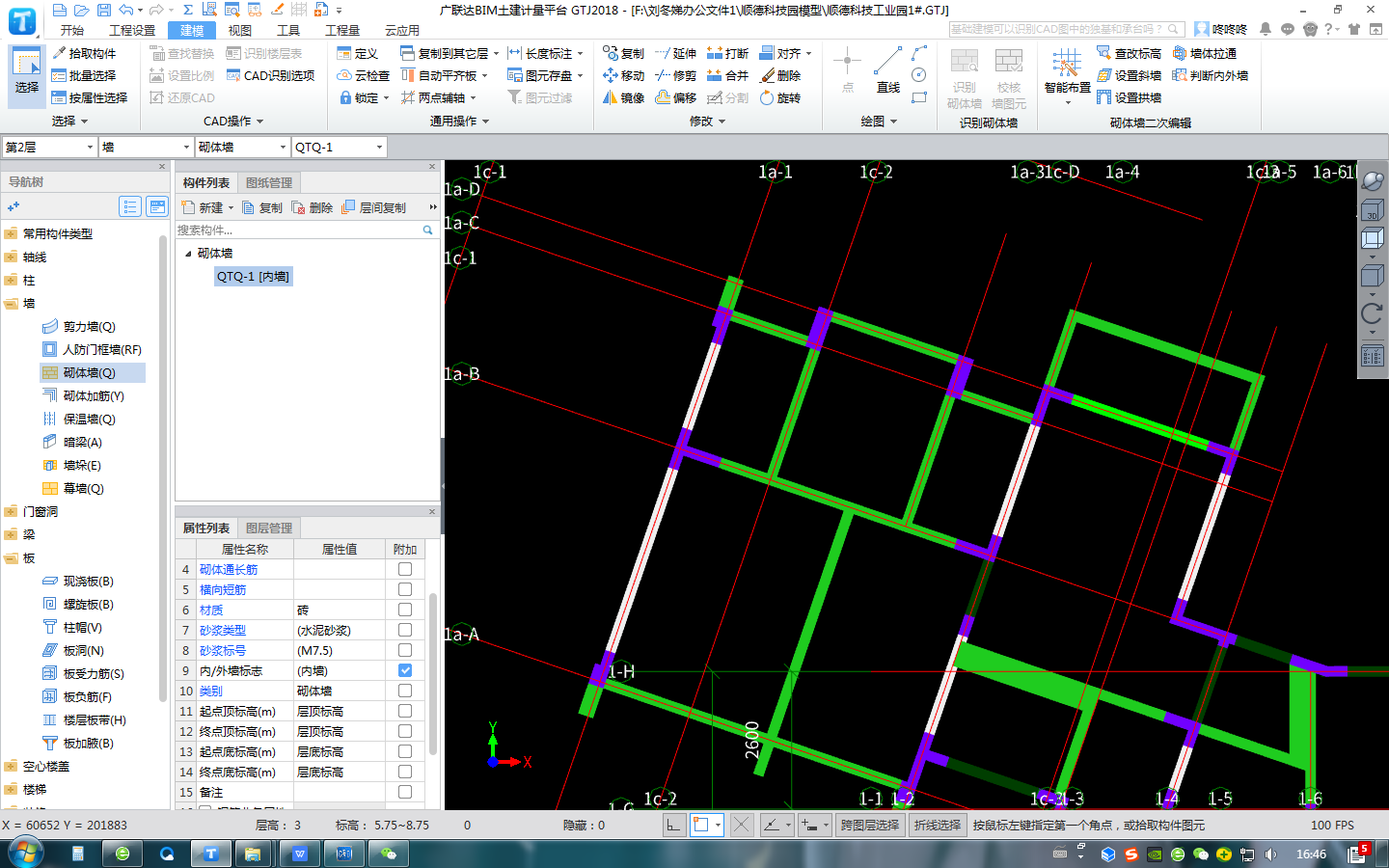Click the 锁定 lock tool icon
Screen dimensions: 1389x868
345,97
